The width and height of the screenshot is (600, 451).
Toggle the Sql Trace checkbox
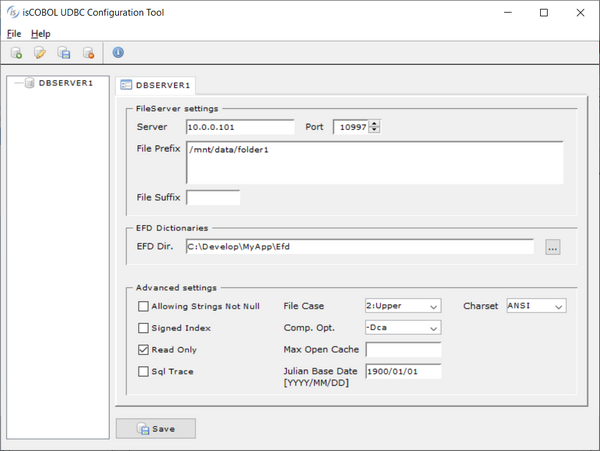pyautogui.click(x=143, y=372)
